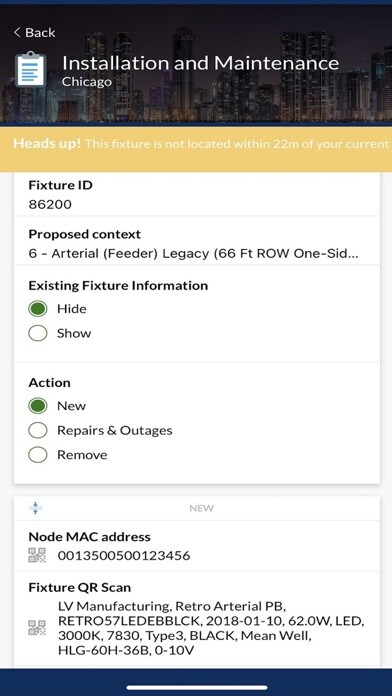
Task: Tap the Existing Fixture Information label
Action: [x=118, y=285]
